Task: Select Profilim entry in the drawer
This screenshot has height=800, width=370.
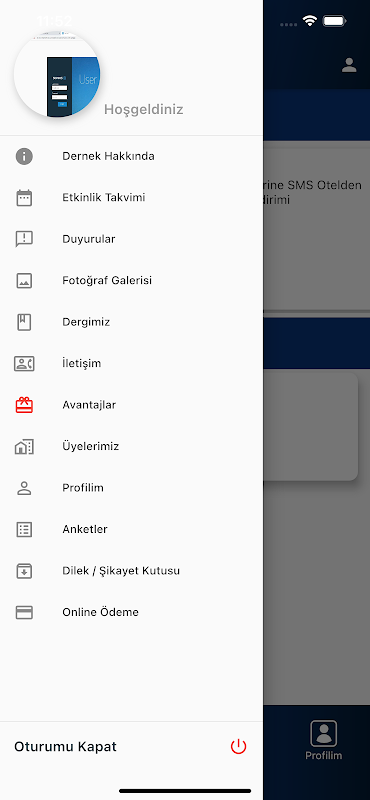Action: click(x=131, y=488)
